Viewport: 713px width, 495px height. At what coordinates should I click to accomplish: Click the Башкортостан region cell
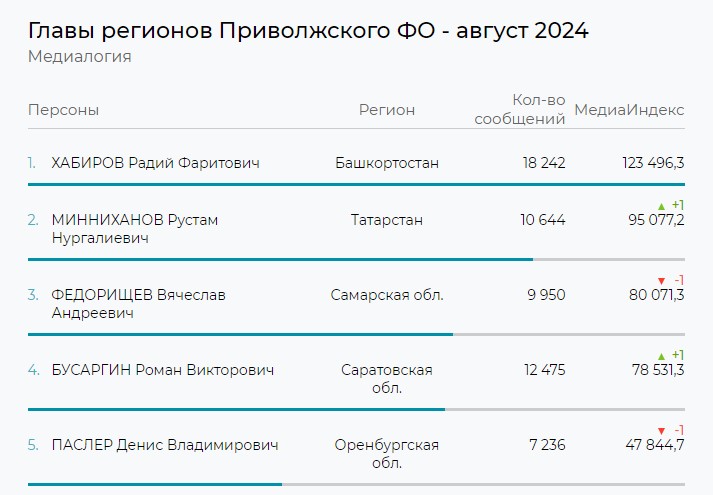(387, 162)
